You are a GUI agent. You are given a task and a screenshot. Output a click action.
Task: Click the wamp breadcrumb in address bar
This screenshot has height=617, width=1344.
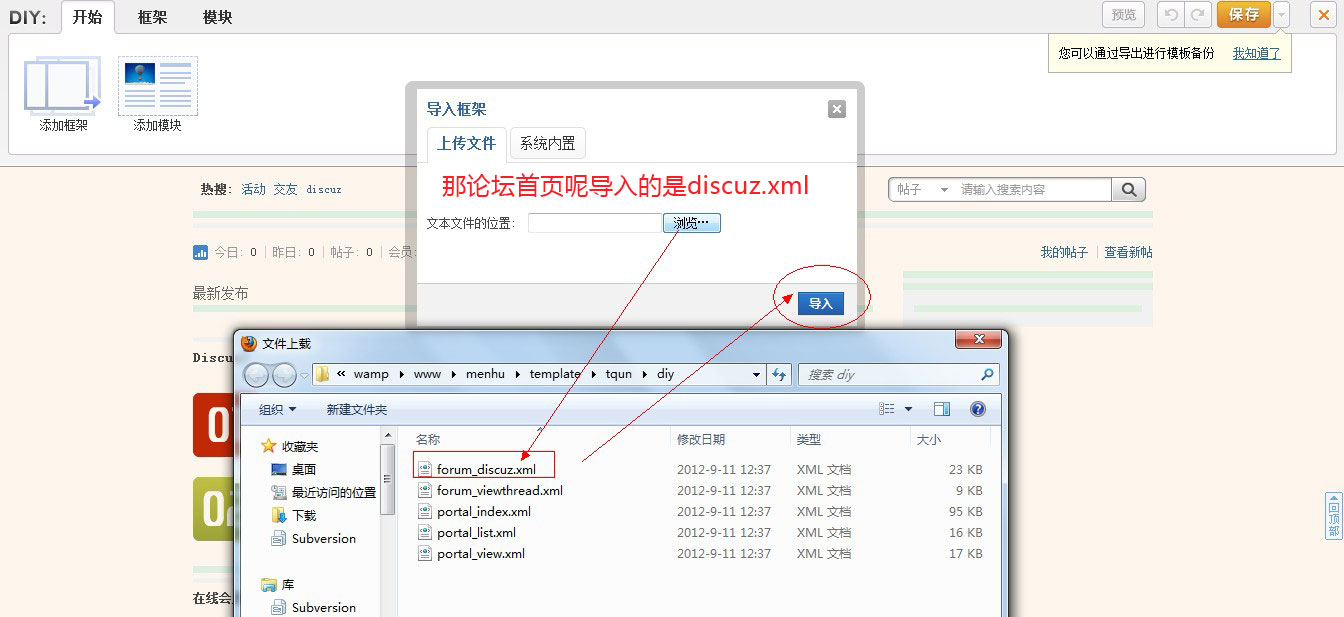(371, 374)
